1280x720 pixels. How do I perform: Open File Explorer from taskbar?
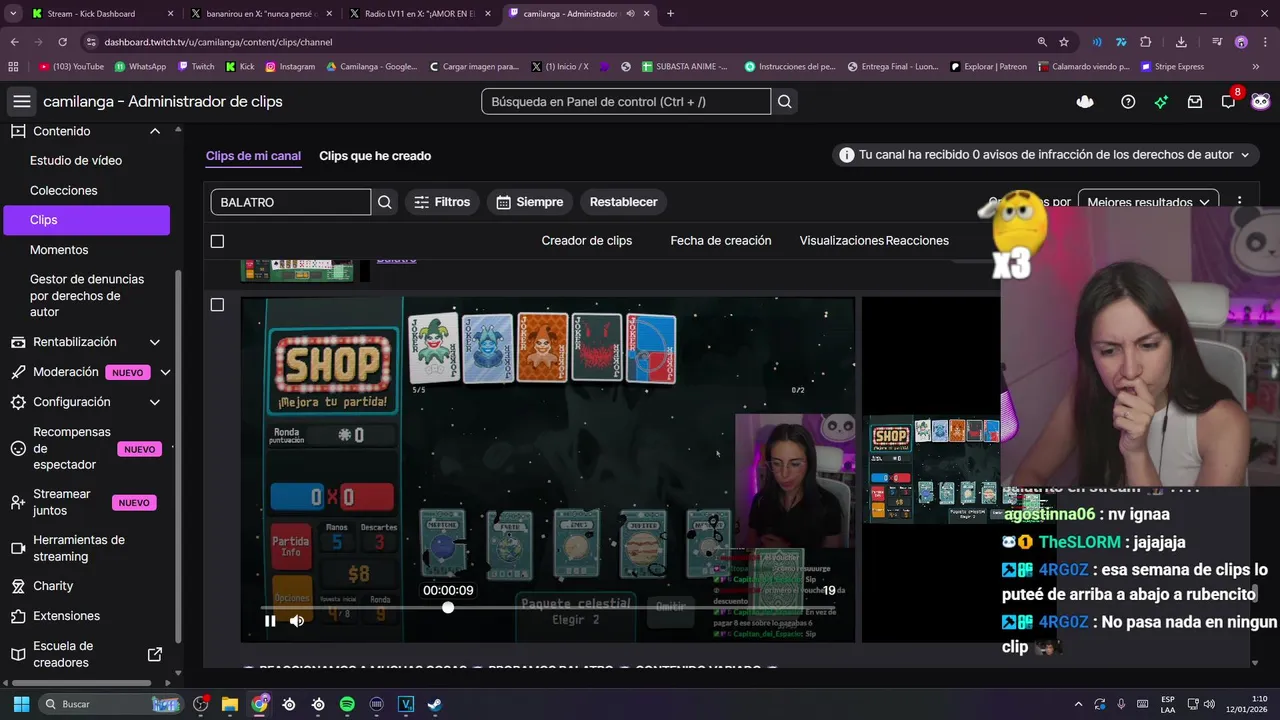(230, 704)
